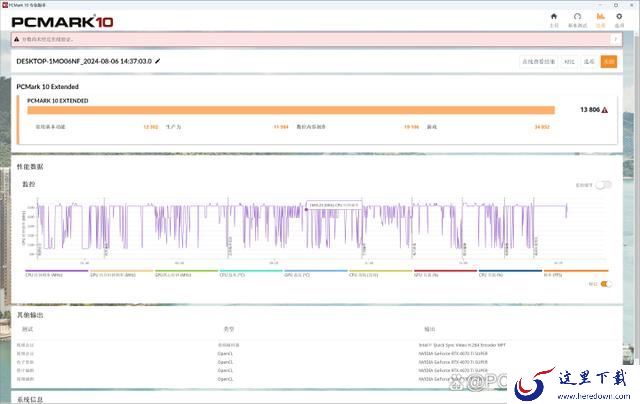Select the teal CPU temperature legend

[251, 273]
